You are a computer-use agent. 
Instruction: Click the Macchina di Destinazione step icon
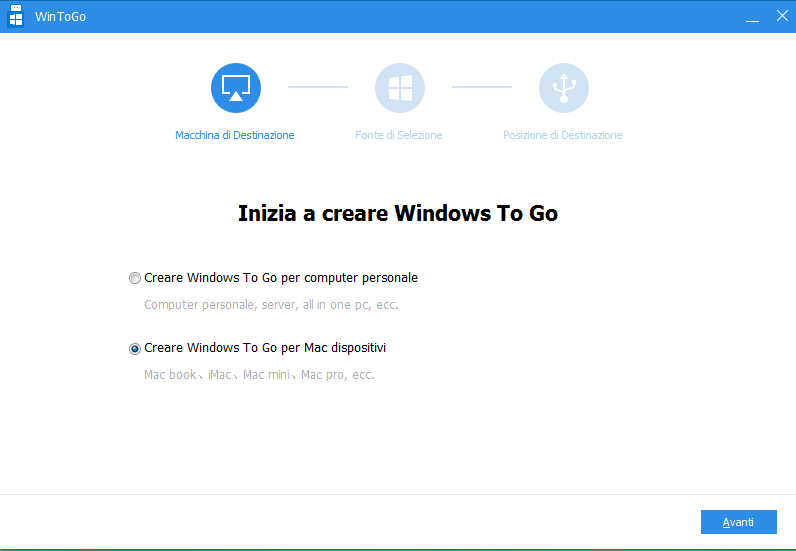coord(236,88)
